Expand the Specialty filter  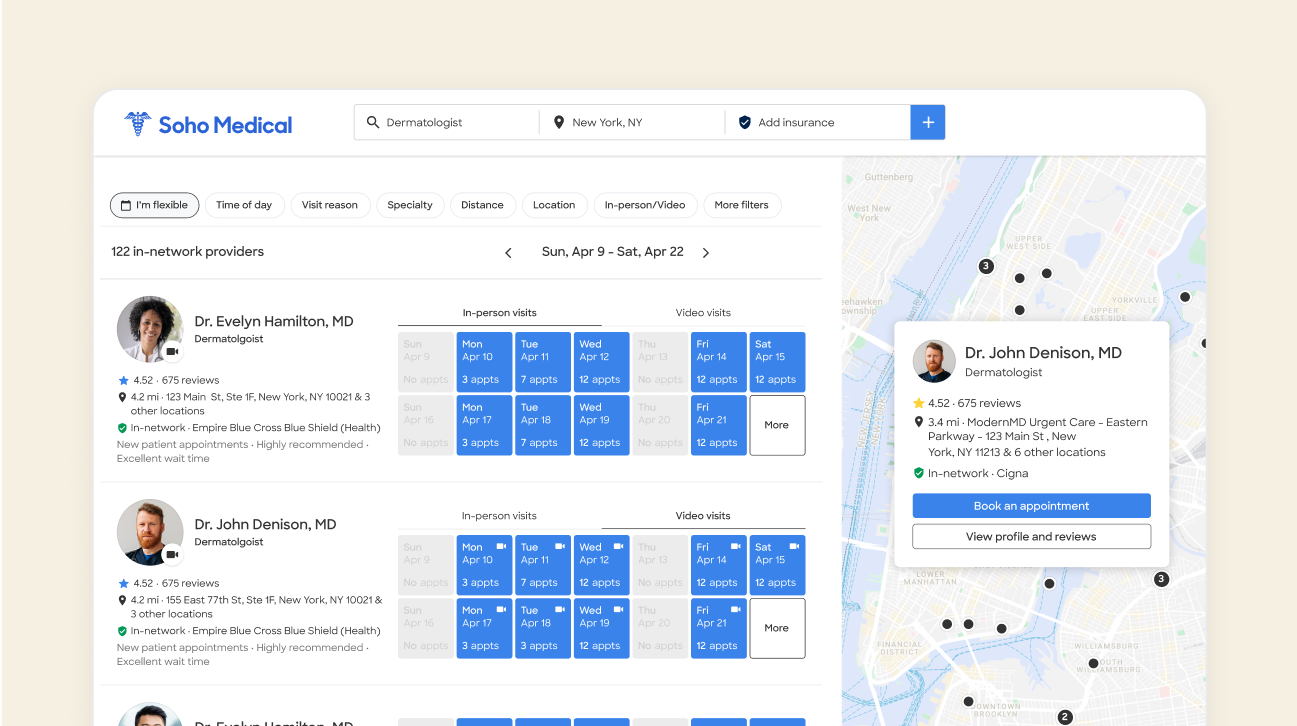tap(410, 205)
